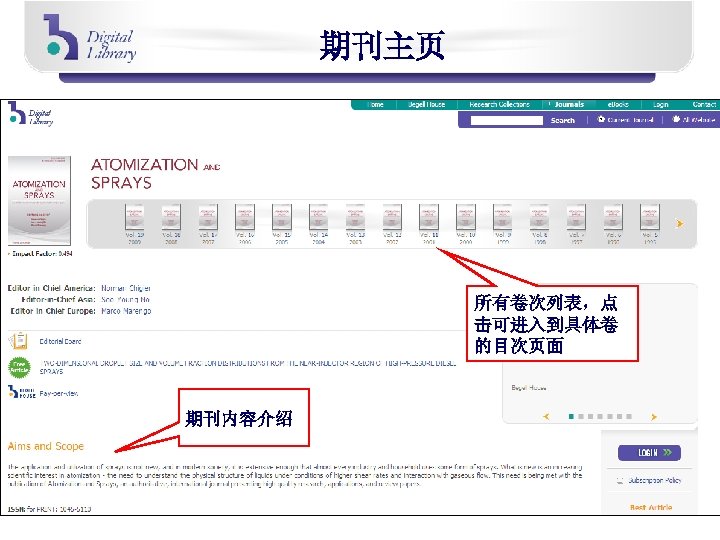Image resolution: width=720 pixels, height=540 pixels.
Task: Click the Digital Library logo on the webpage
Action: [30, 113]
